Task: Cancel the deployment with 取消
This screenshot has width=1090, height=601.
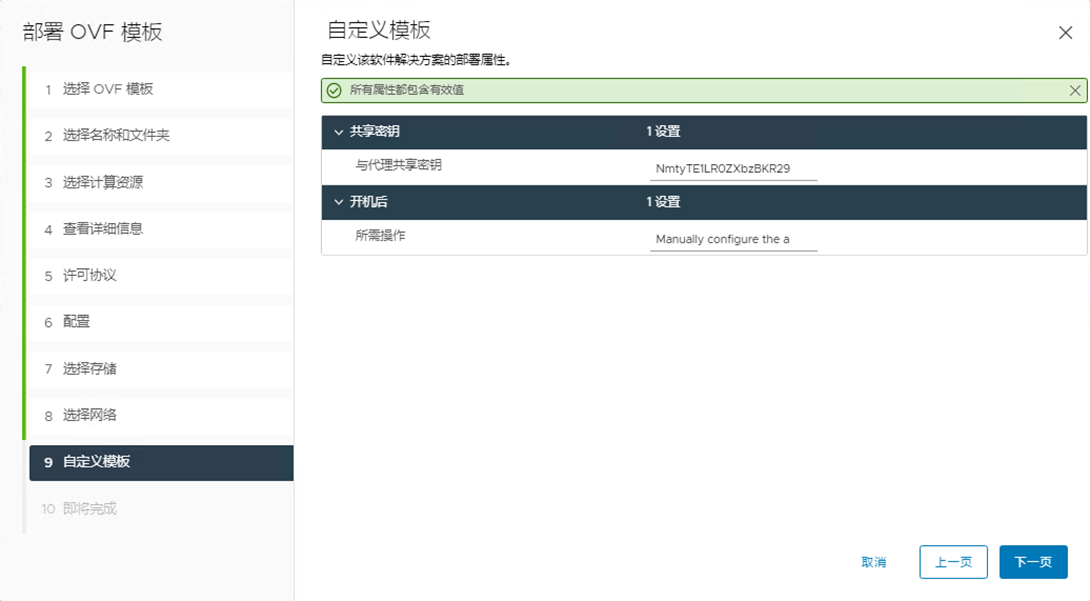Action: pyautogui.click(x=874, y=562)
